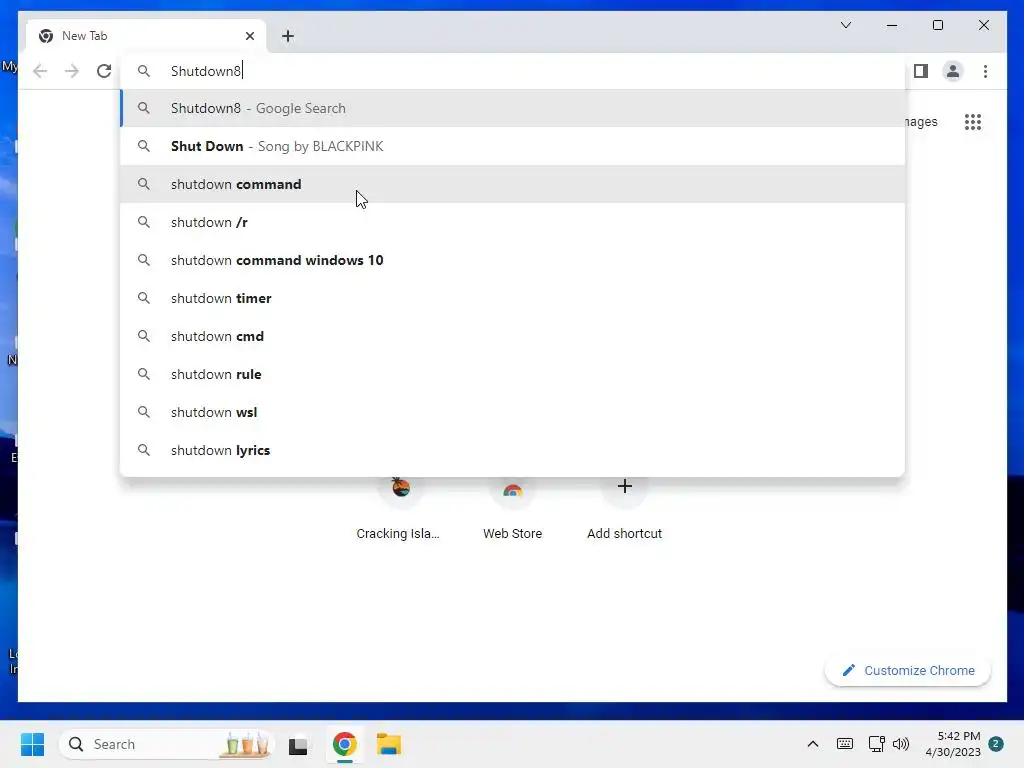This screenshot has height=768, width=1024.
Task: Maximize the Chrome window
Action: coord(938,25)
